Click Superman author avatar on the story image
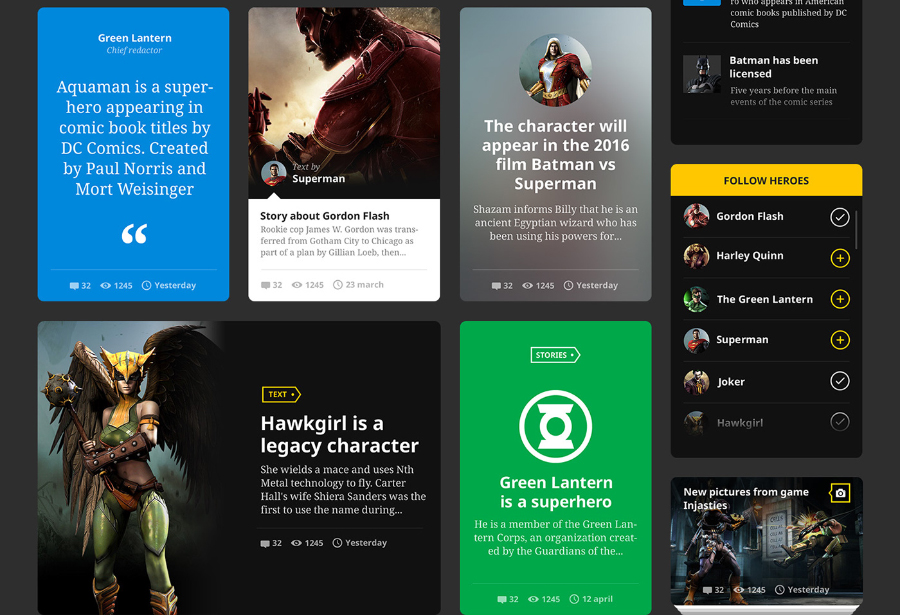This screenshot has height=615, width=900. 274,173
